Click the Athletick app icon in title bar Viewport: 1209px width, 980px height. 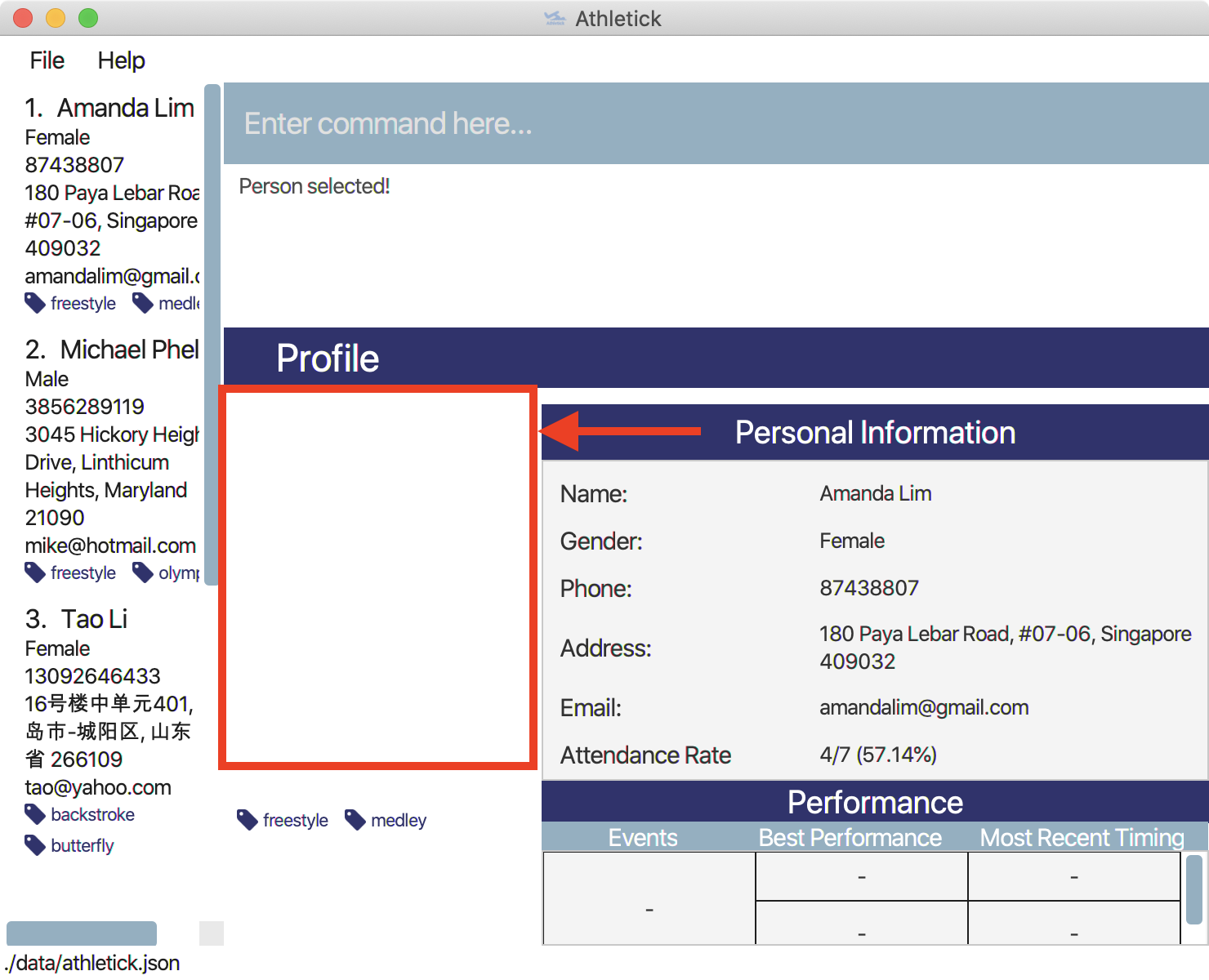[555, 18]
